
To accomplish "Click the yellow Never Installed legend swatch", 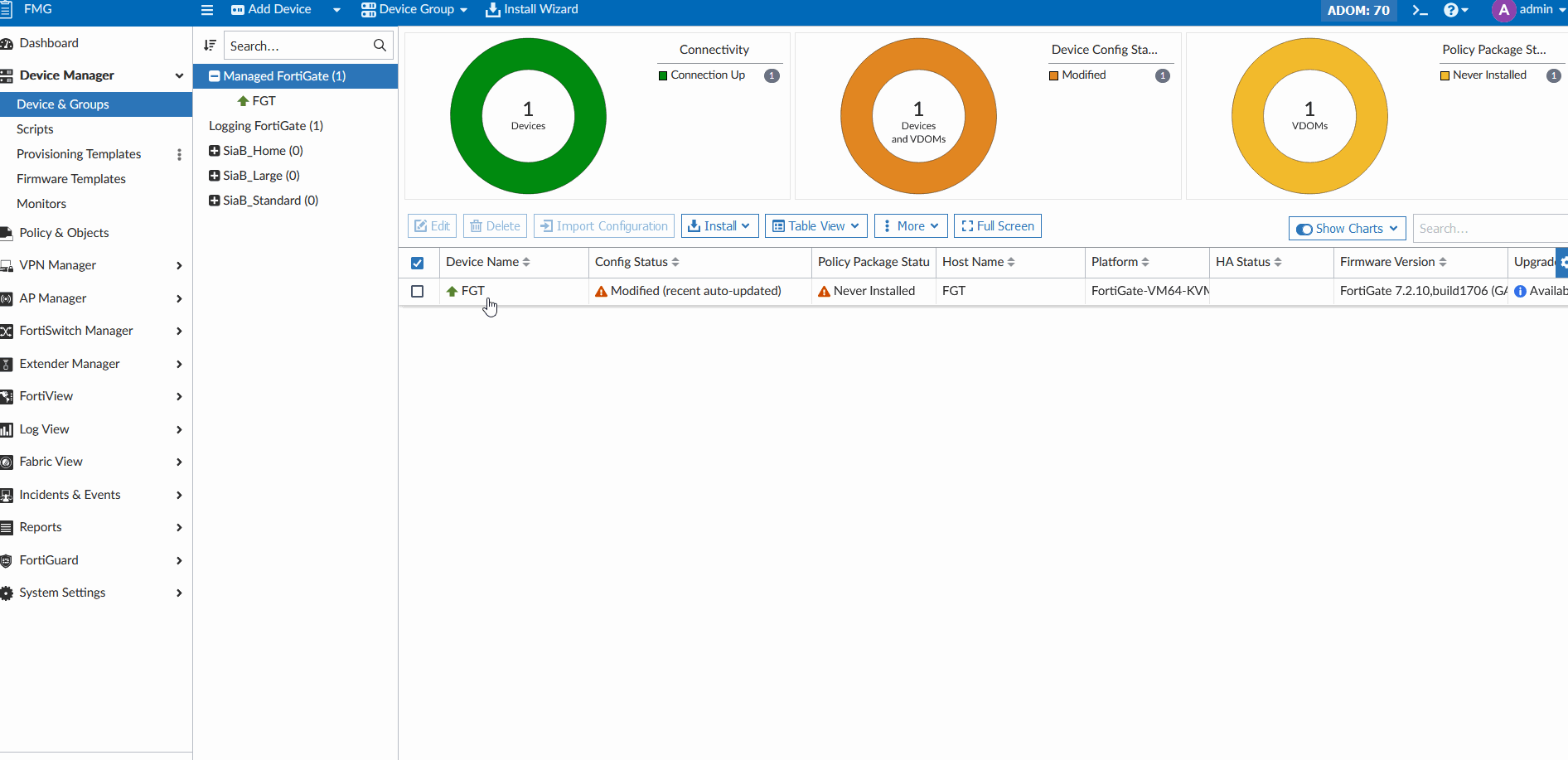I will (1445, 75).
